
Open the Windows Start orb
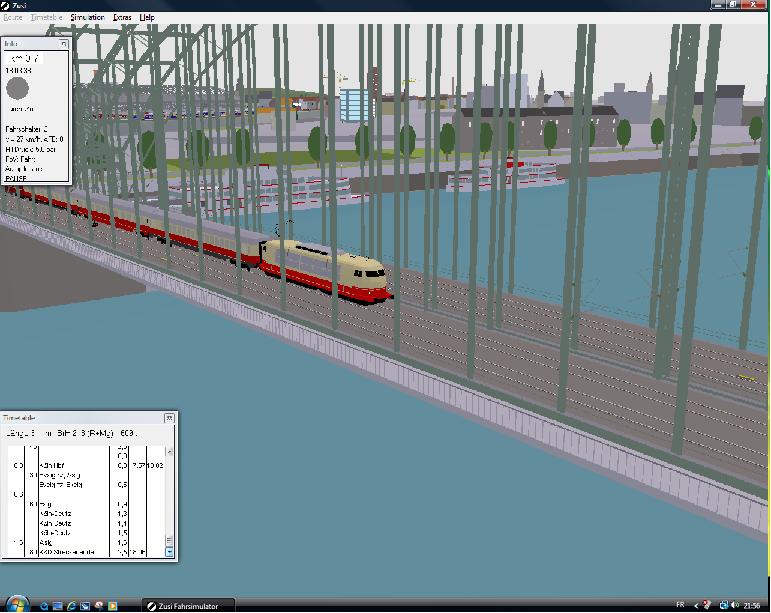coord(17,605)
